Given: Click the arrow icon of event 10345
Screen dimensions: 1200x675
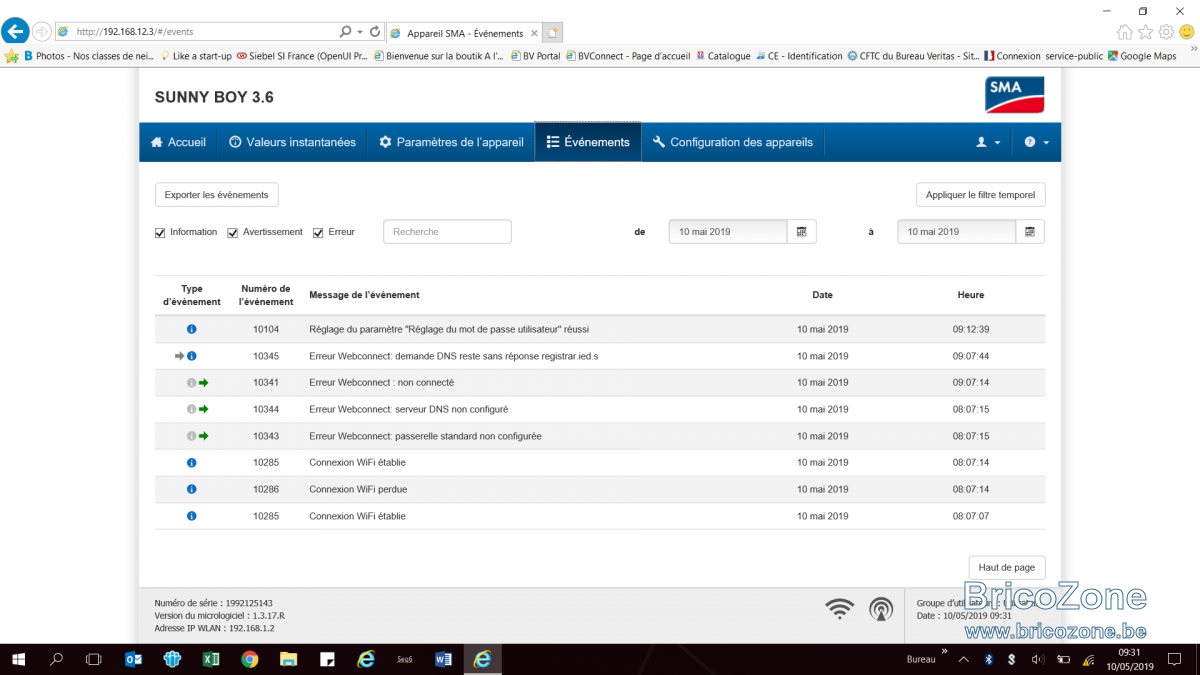Looking at the screenshot, I should 180,356.
